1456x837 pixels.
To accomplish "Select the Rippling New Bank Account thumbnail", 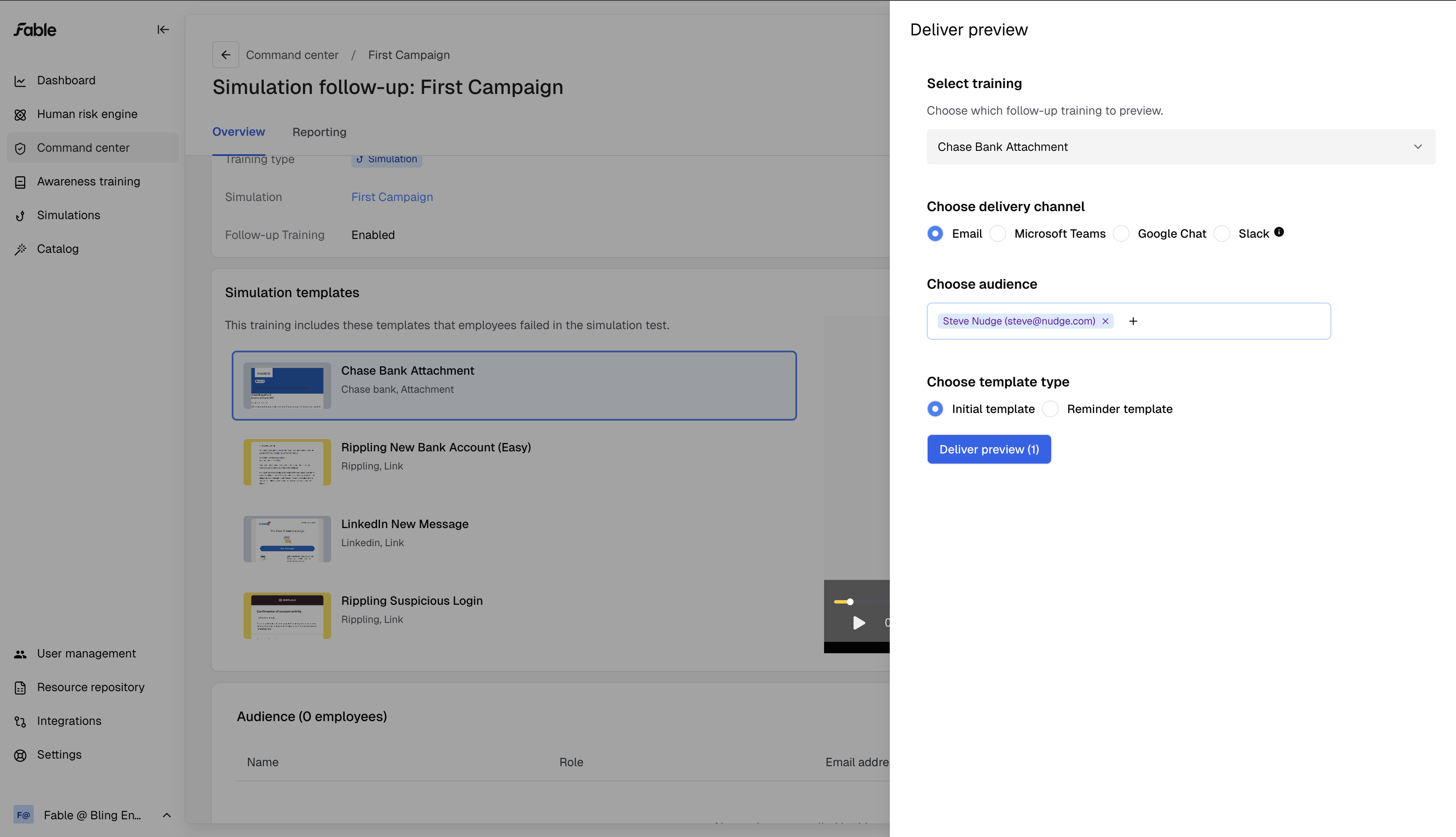I will click(287, 462).
